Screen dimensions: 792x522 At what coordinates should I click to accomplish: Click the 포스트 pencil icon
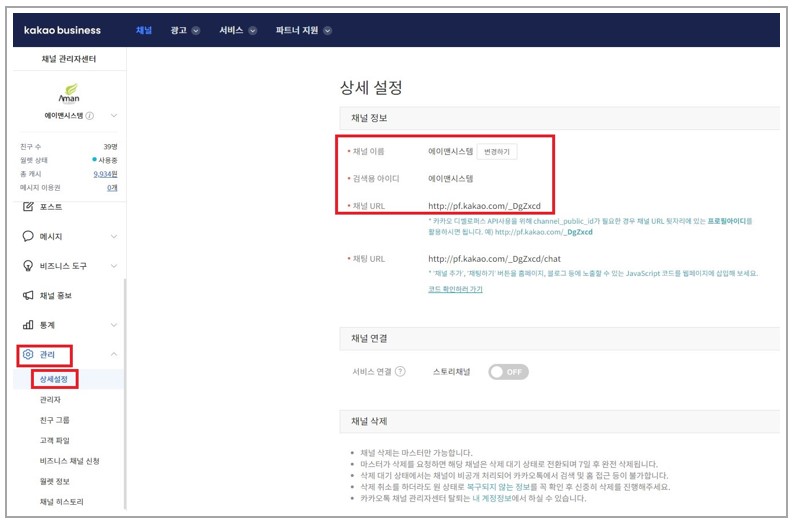[x=28, y=207]
